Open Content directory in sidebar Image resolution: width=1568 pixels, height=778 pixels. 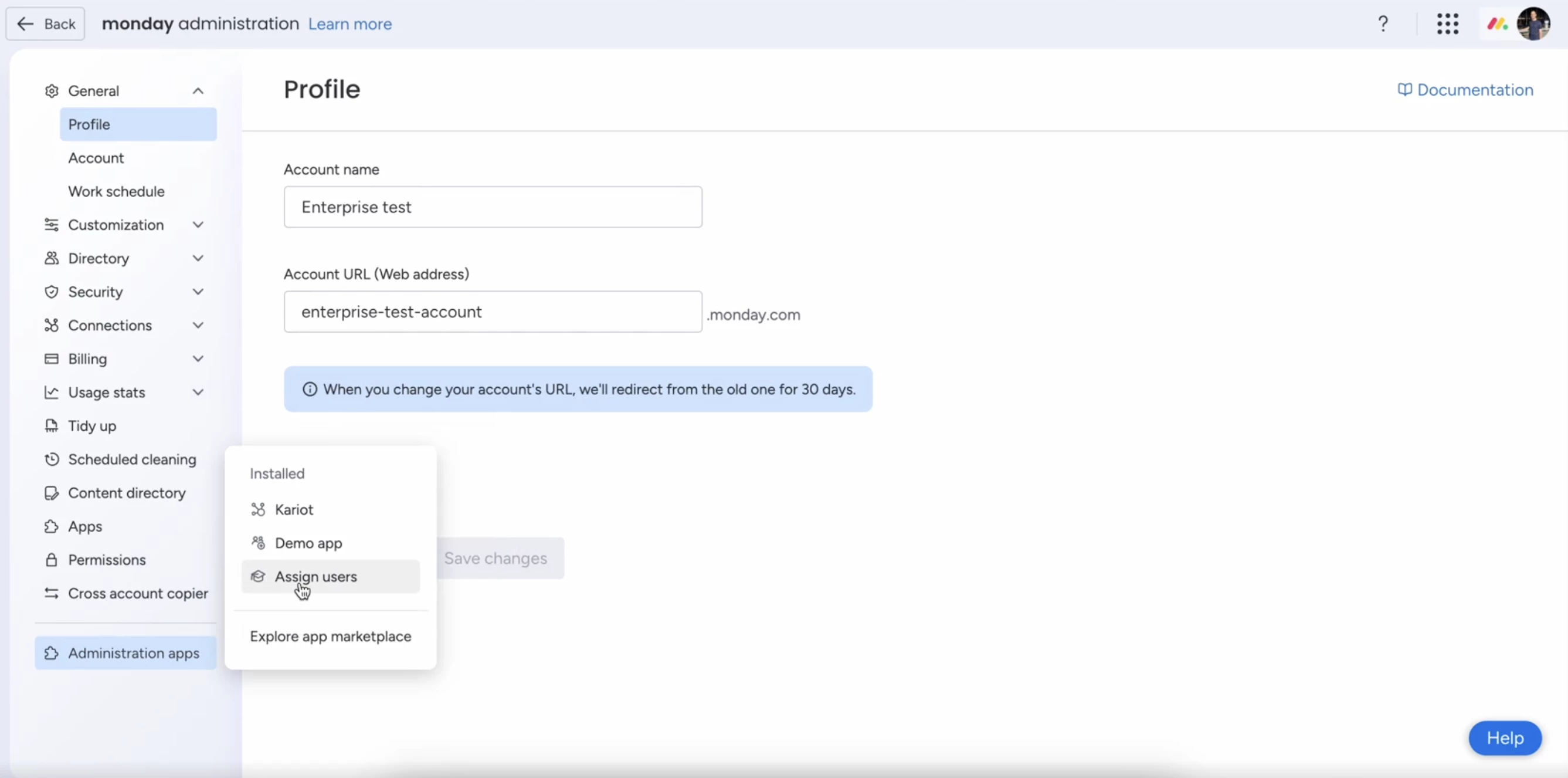pos(125,493)
